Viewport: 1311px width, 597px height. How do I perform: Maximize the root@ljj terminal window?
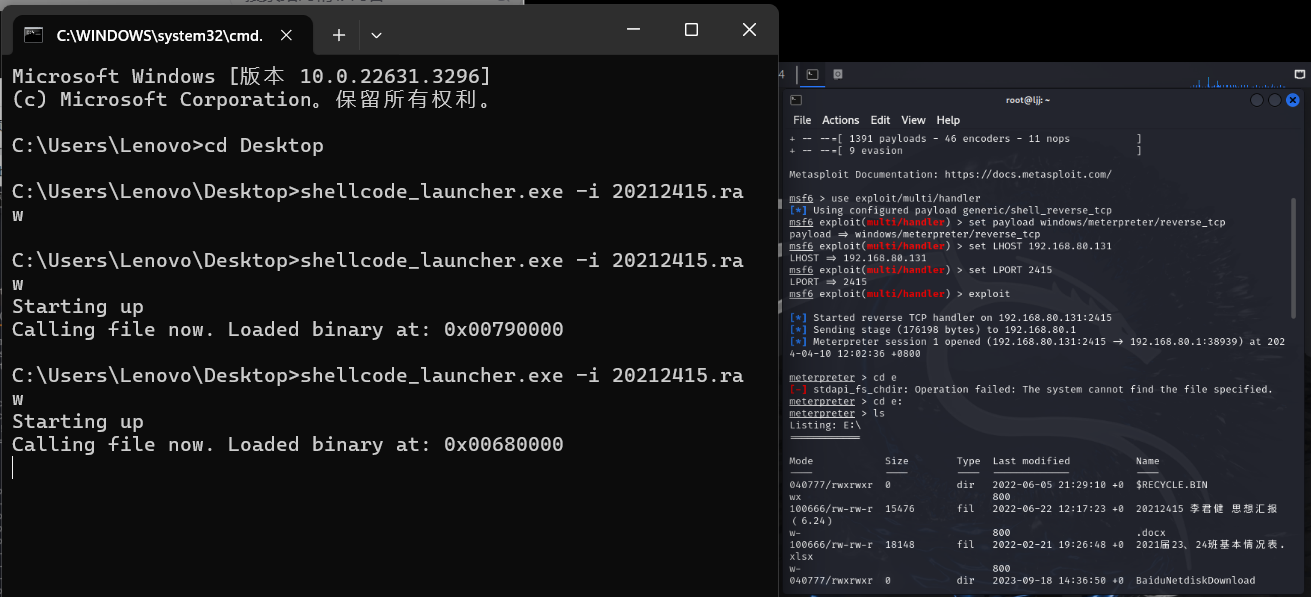(1274, 100)
